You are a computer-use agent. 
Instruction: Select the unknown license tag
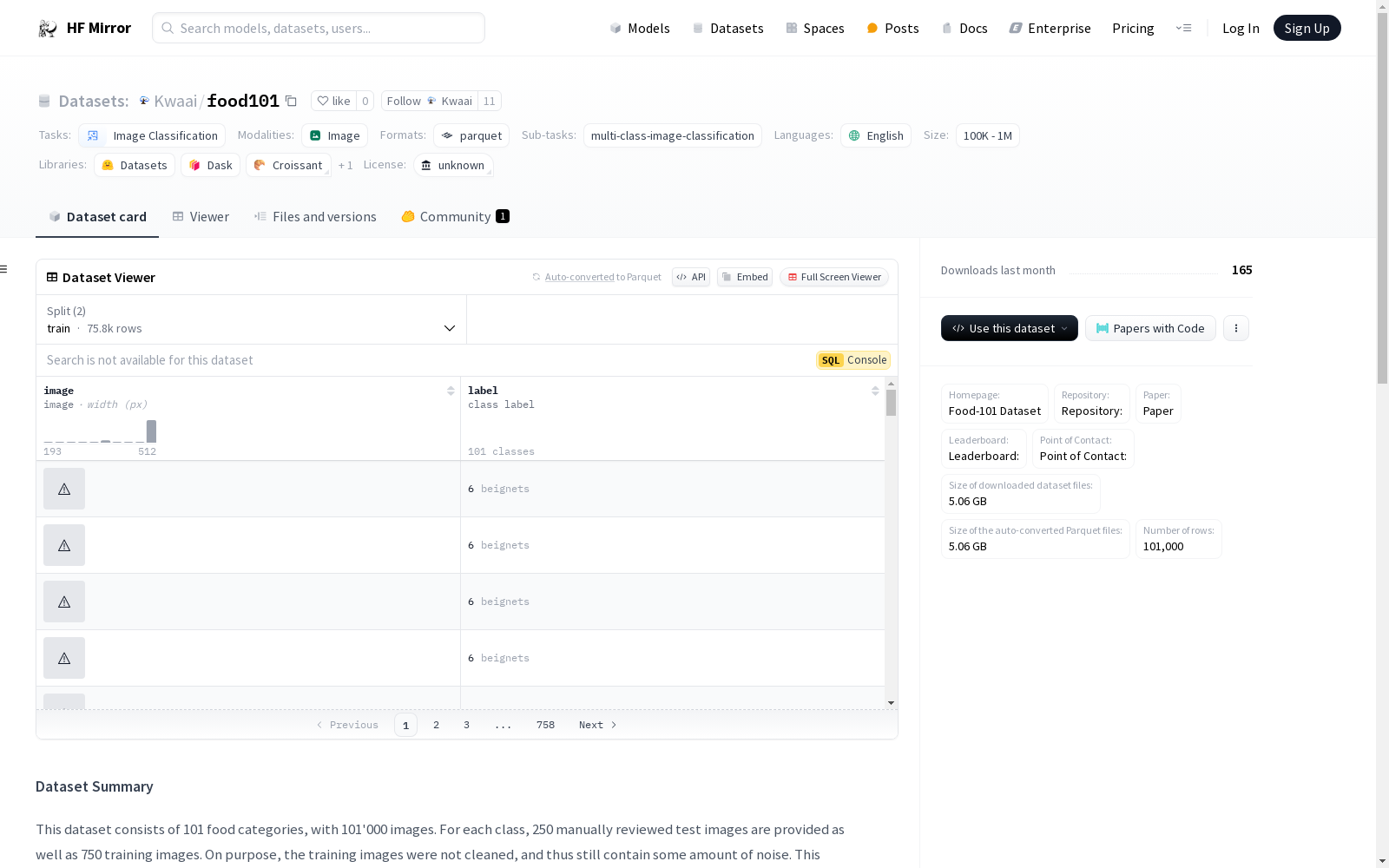click(x=453, y=165)
